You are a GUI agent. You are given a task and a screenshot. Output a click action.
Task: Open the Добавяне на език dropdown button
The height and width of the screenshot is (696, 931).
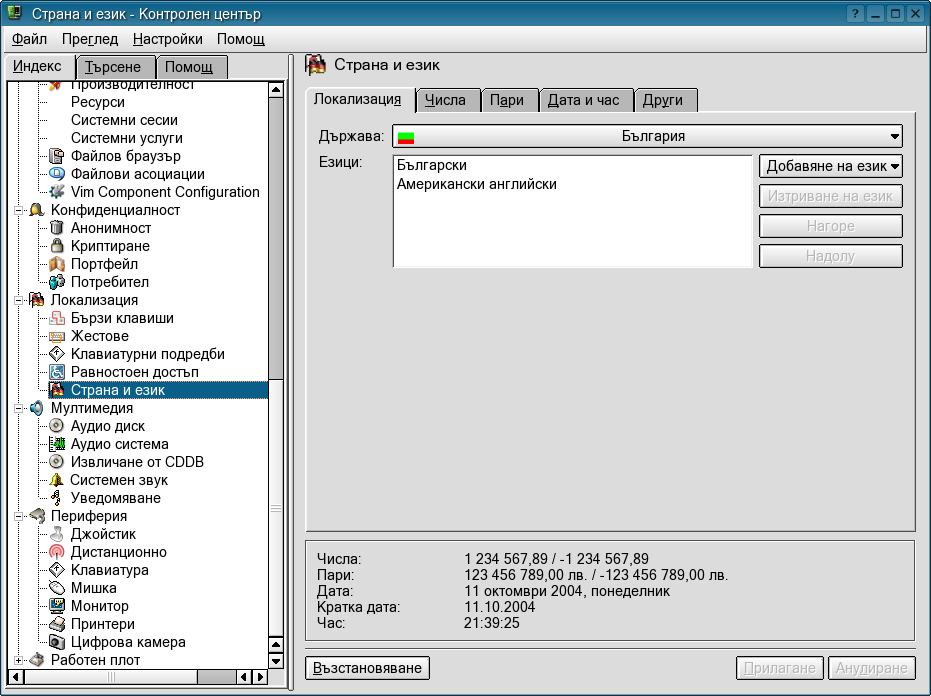[830, 166]
